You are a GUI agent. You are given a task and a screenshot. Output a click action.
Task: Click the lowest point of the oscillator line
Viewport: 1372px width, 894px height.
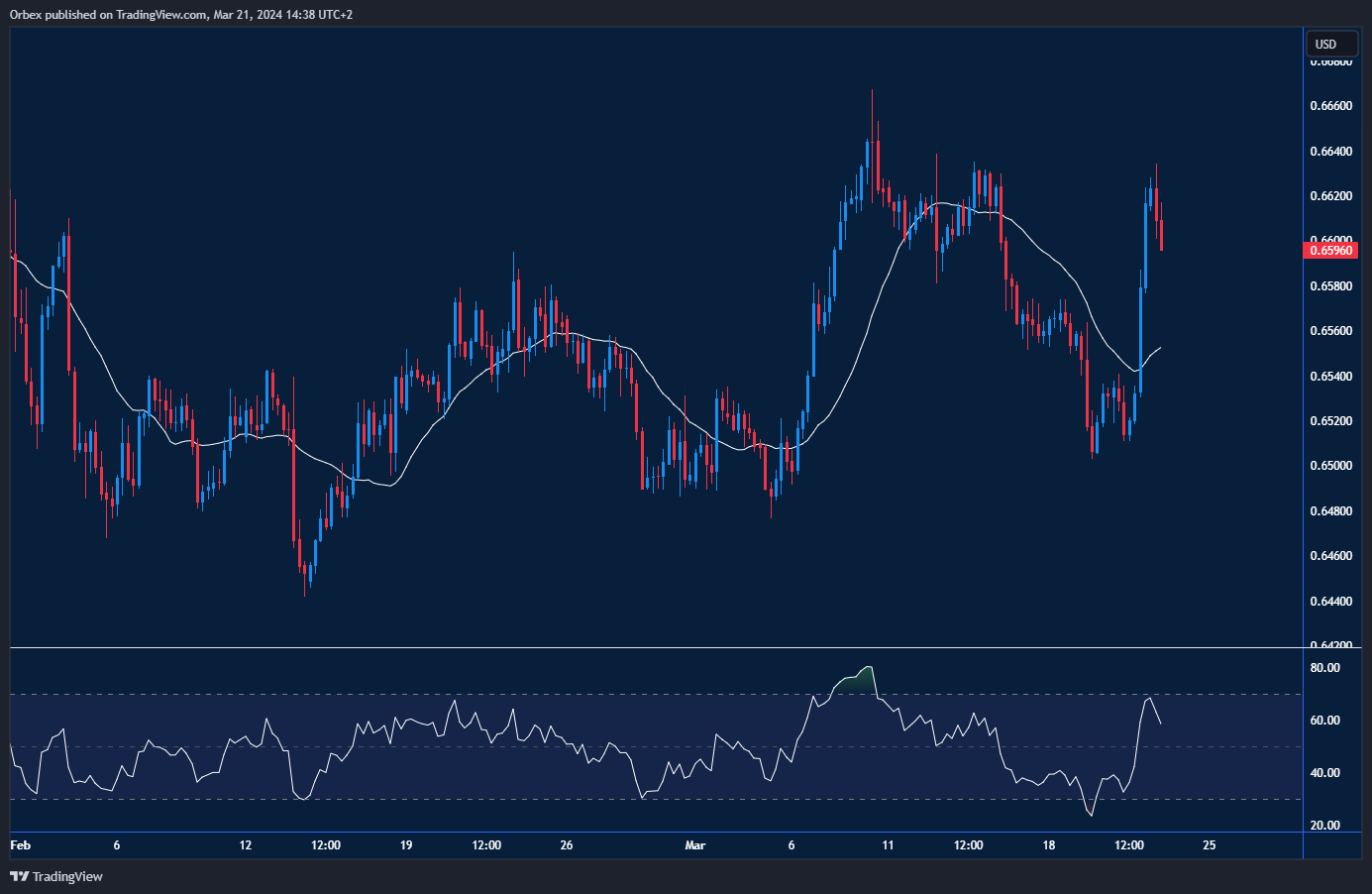click(1092, 815)
